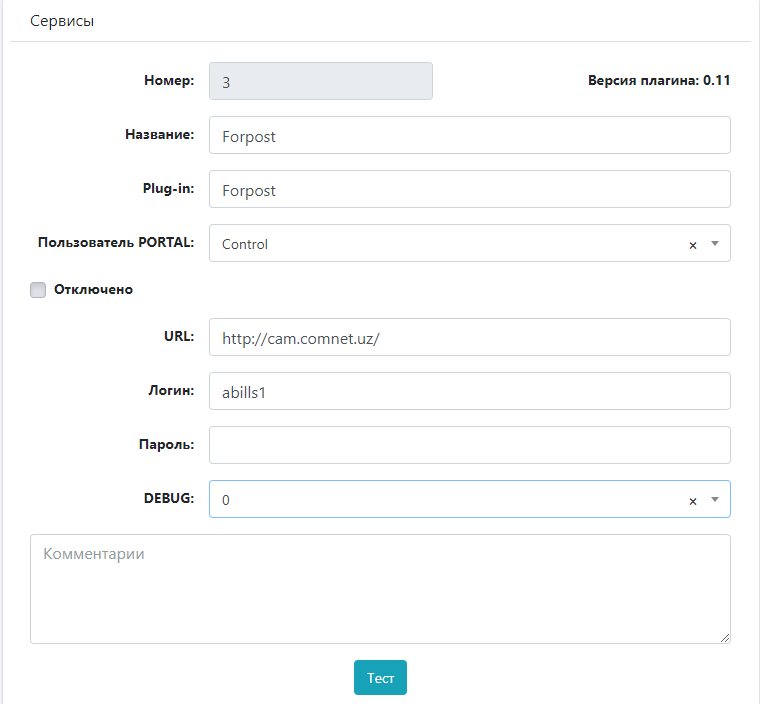Clear the DEBUG value with the × icon

click(x=692, y=501)
